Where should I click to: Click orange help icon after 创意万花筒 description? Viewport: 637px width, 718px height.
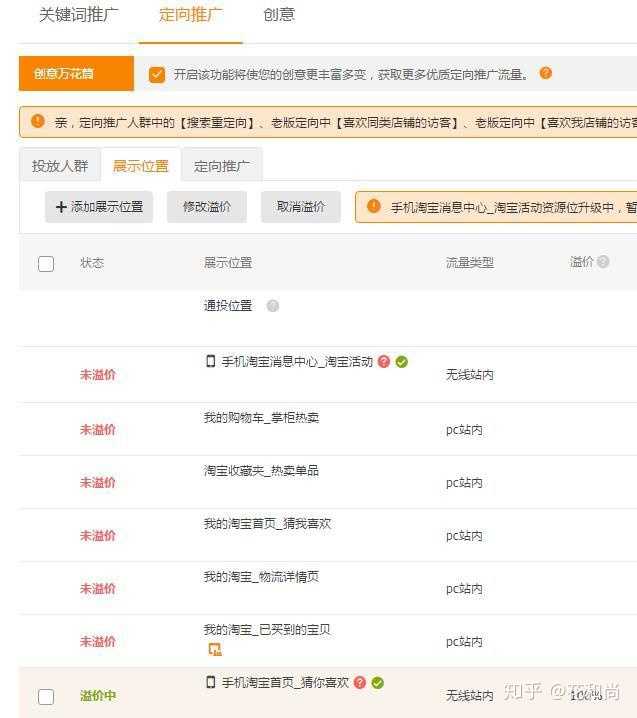[x=545, y=73]
